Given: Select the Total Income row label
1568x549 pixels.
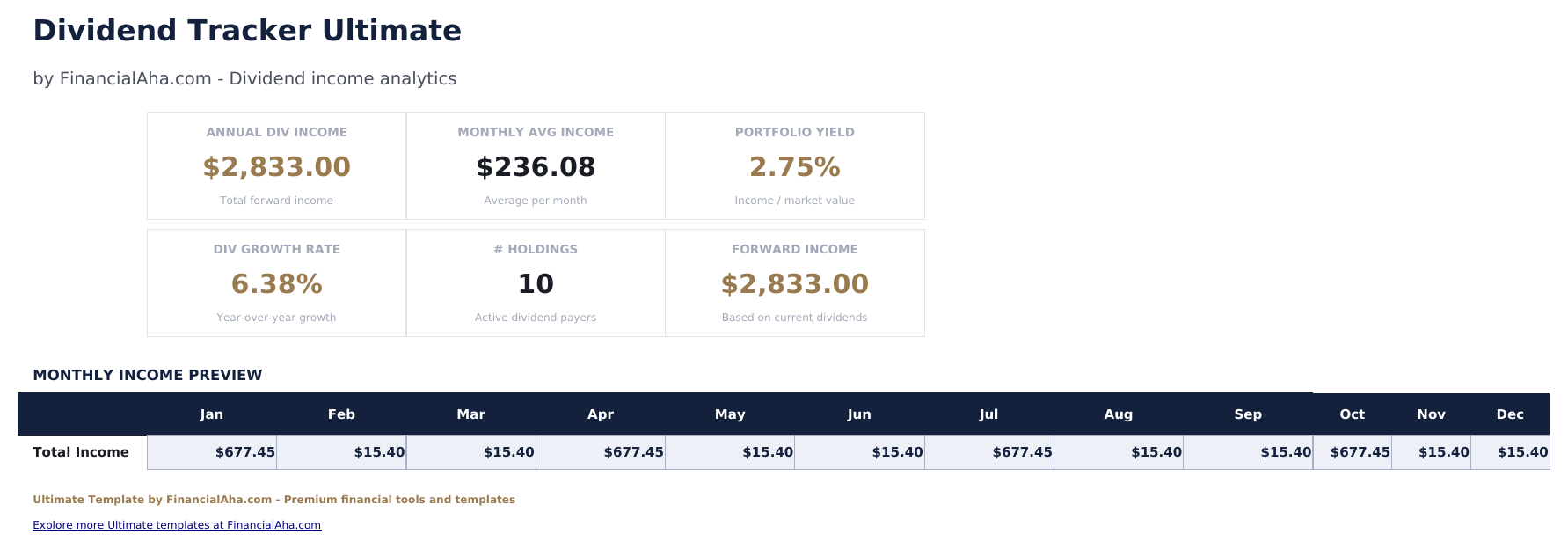Looking at the screenshot, I should (81, 452).
